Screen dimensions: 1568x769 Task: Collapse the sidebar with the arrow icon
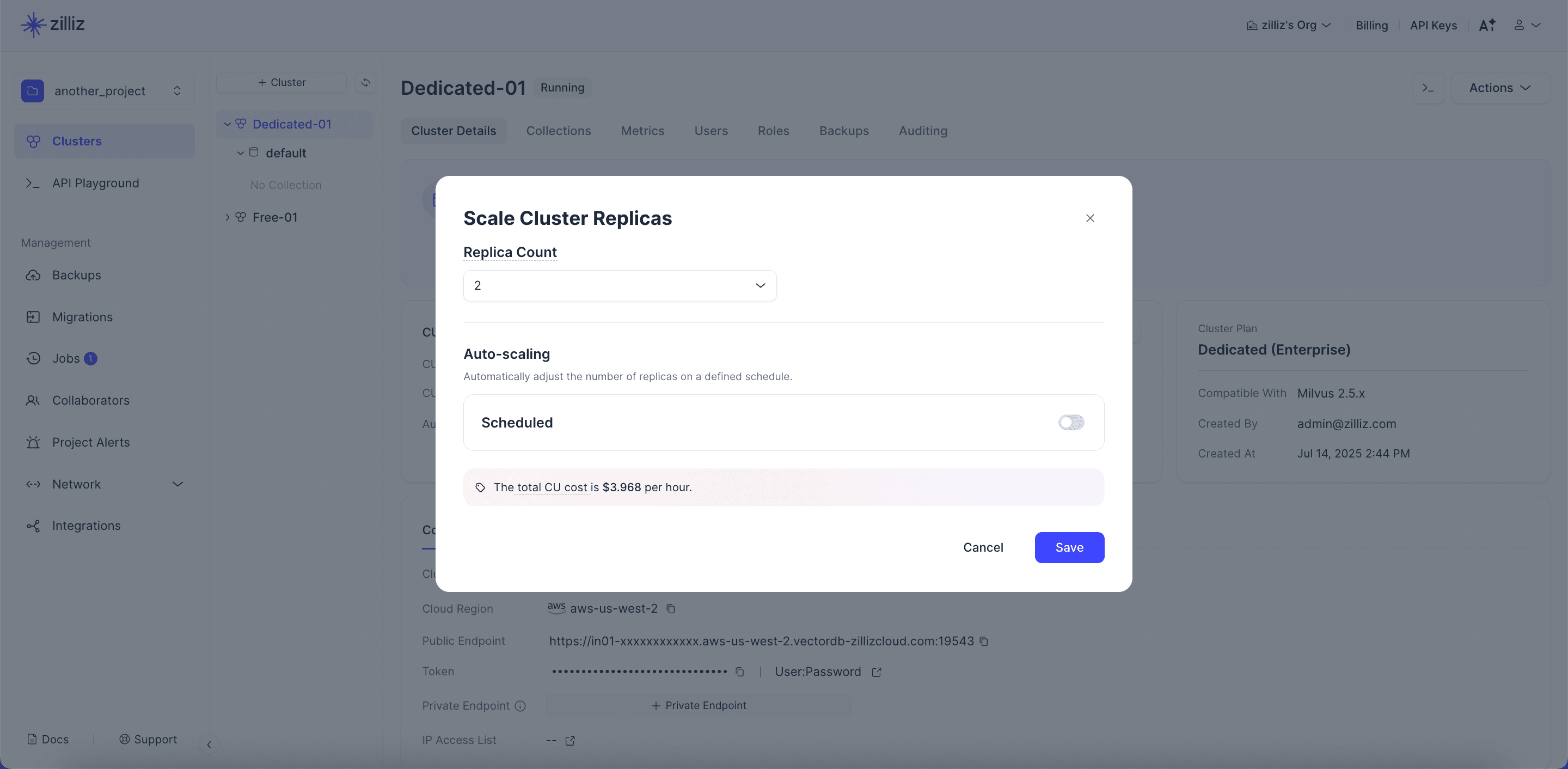(209, 744)
